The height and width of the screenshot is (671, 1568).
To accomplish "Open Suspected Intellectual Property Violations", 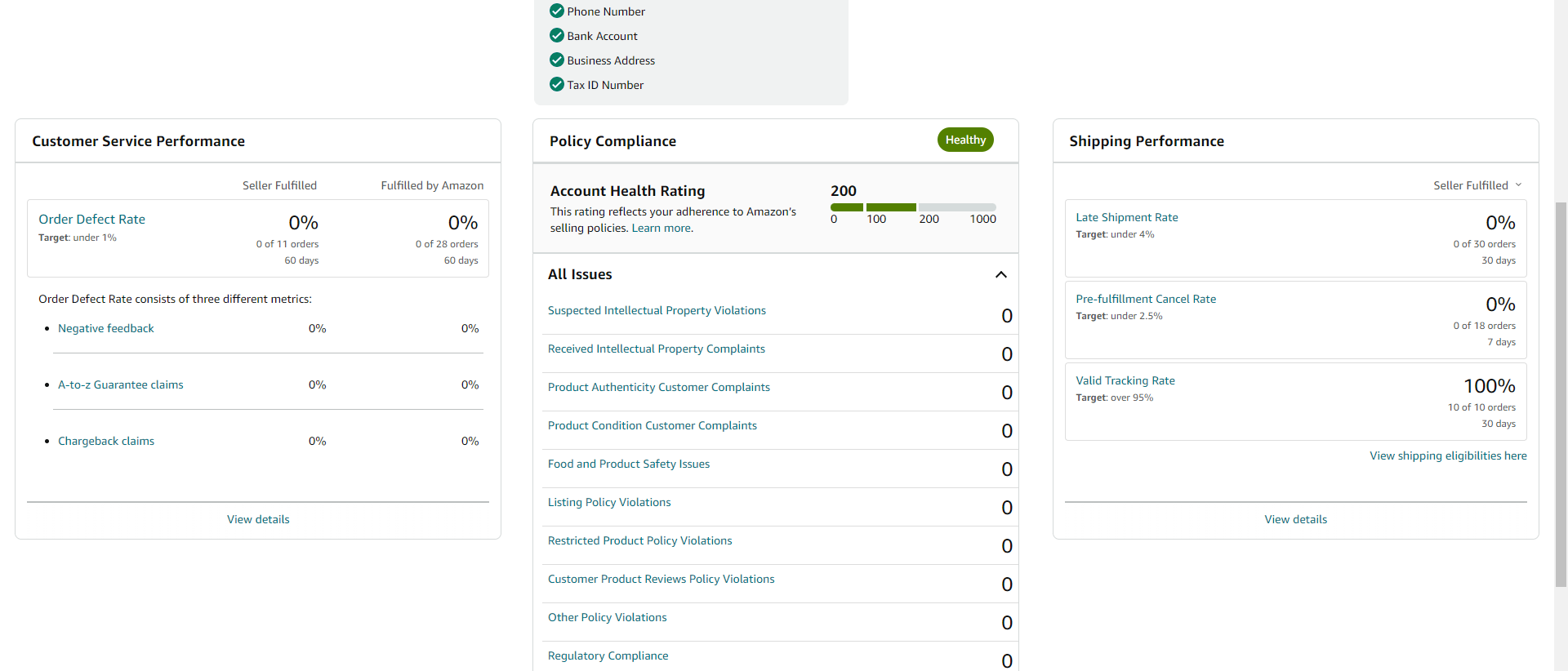I will coord(657,310).
